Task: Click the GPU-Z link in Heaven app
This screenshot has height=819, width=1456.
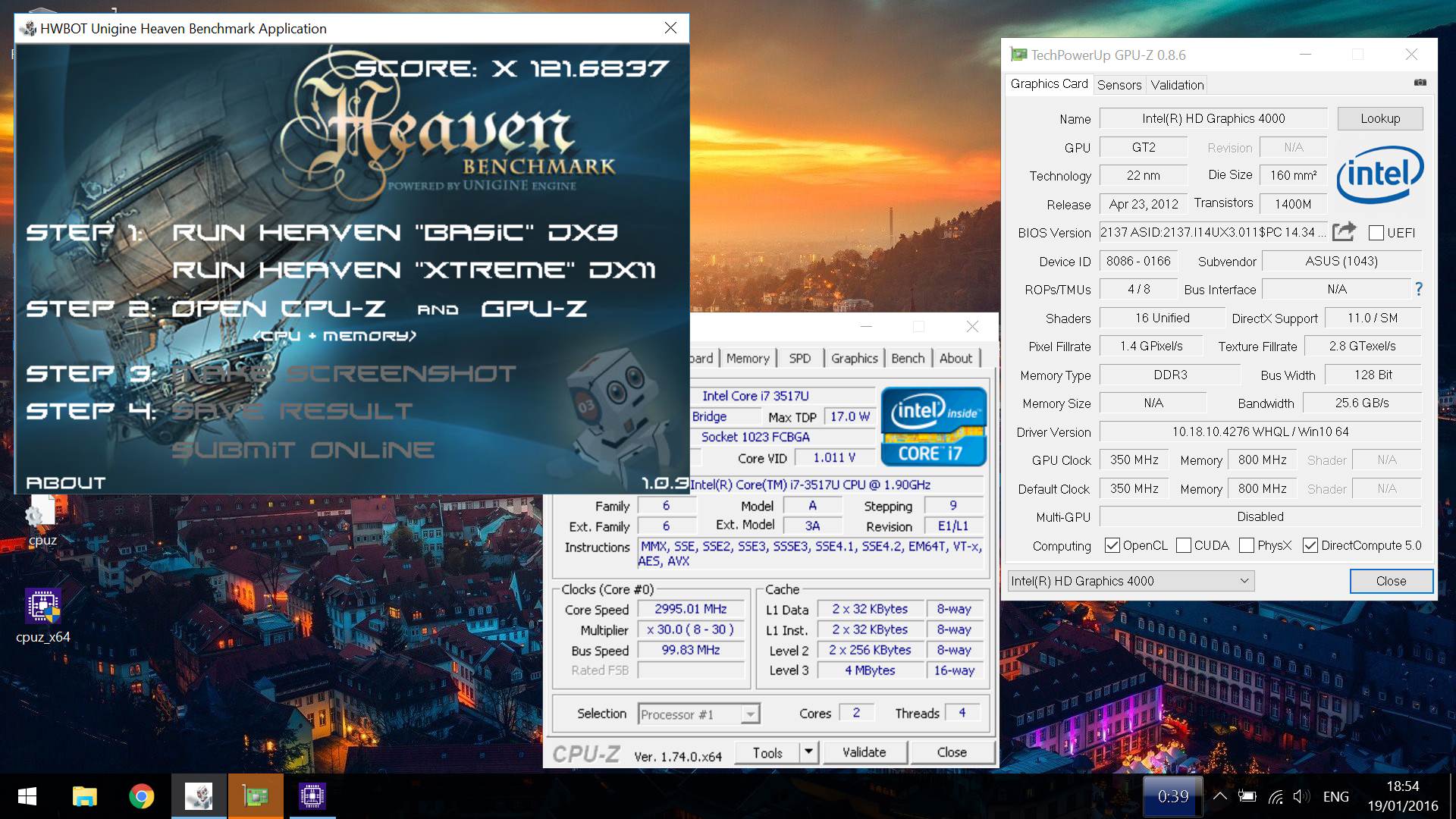Action: pyautogui.click(x=534, y=309)
